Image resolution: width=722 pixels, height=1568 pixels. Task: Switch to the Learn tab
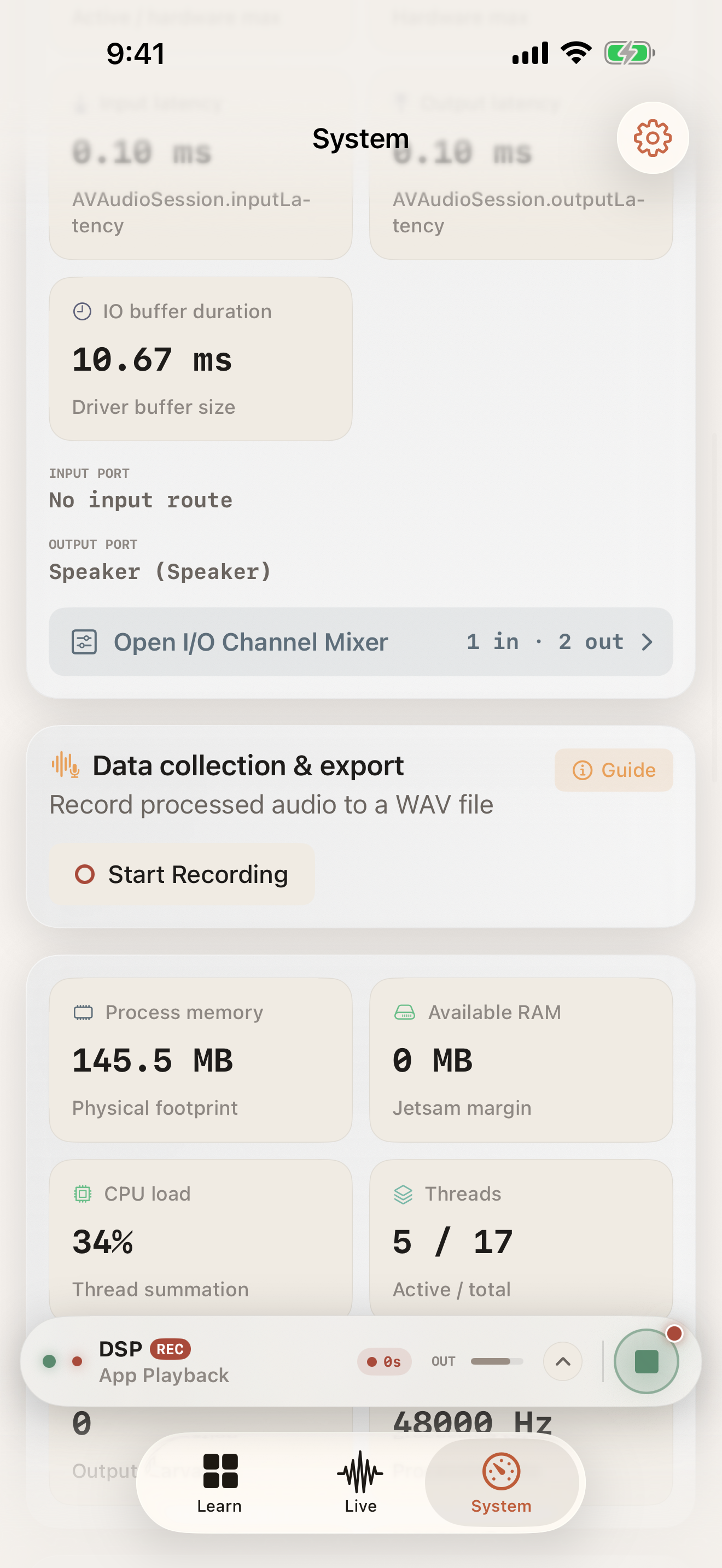[219, 1483]
